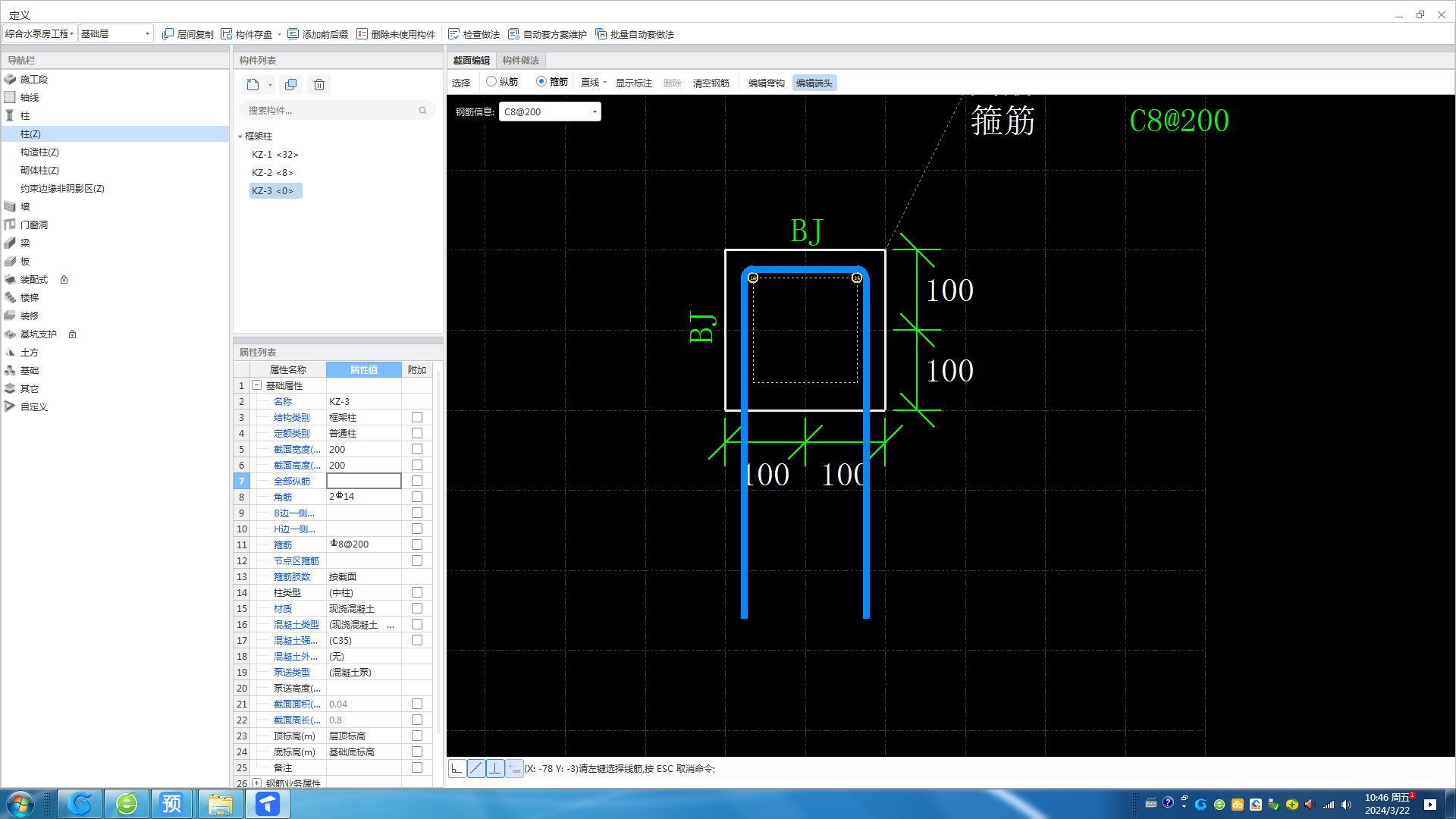Collapse the 框架柱 tree group

click(x=240, y=136)
